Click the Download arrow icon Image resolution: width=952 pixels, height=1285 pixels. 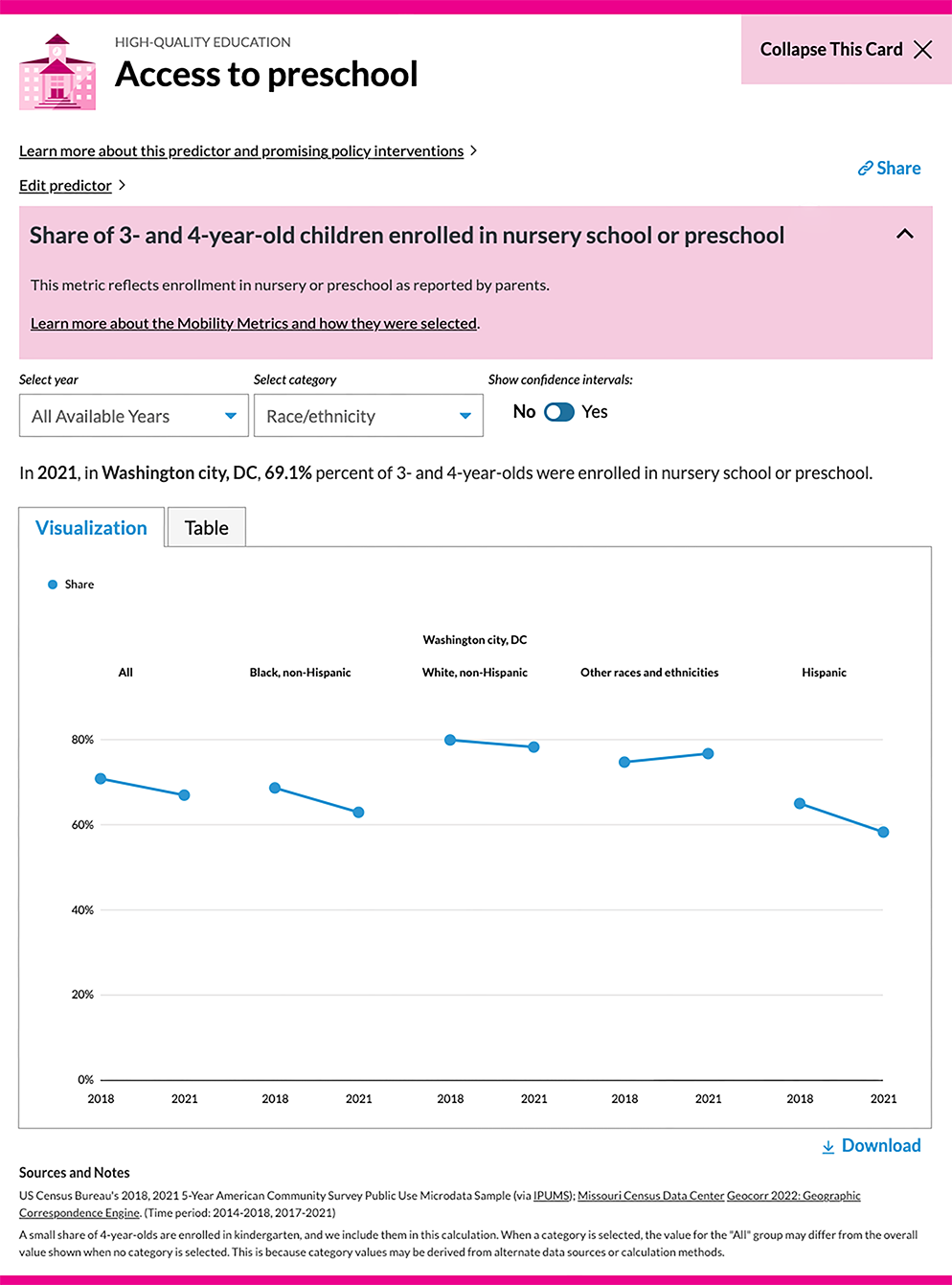828,1147
